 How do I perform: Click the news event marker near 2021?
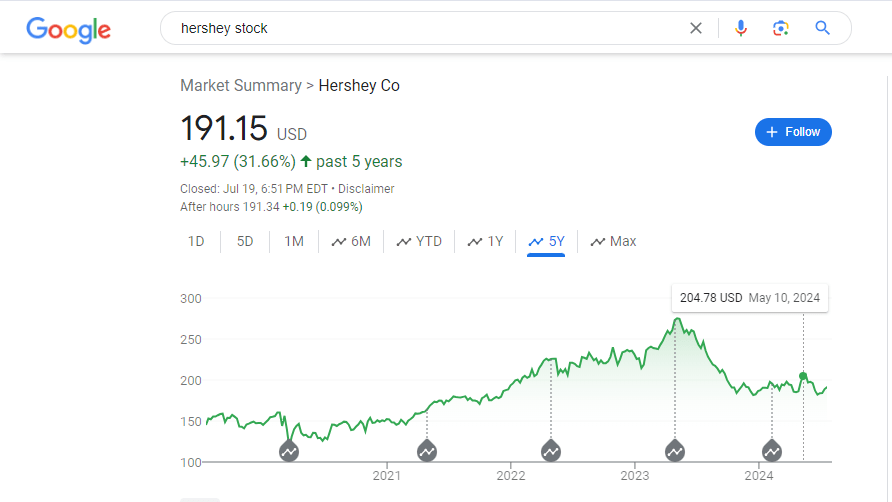pos(427,451)
